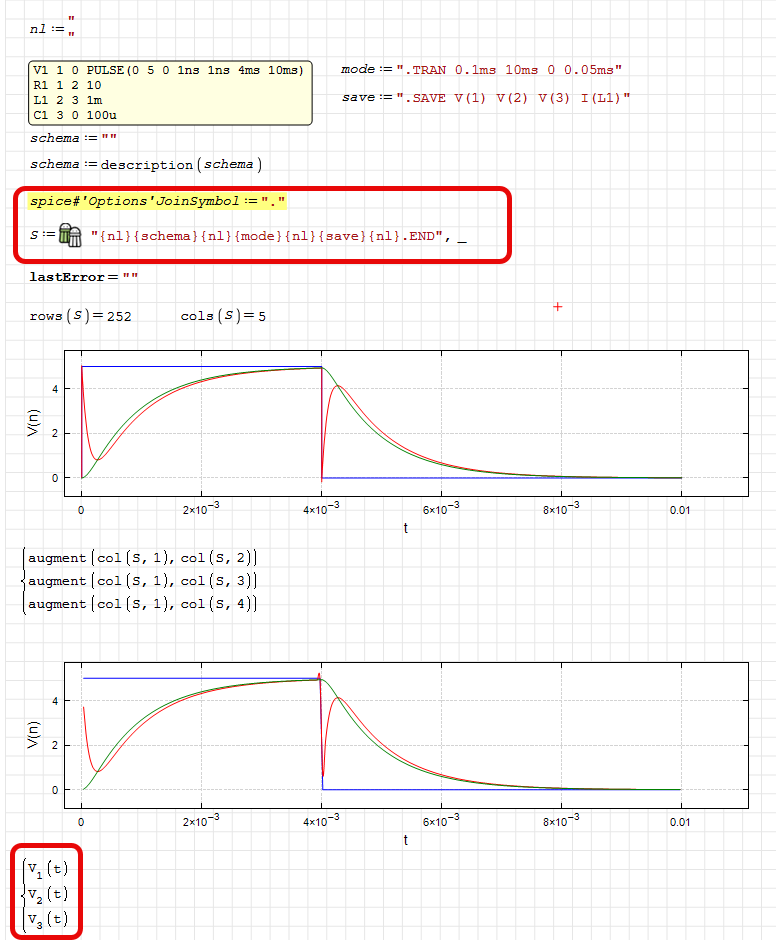Click the empty underscore placeholder after .END
The image size is (776, 940).
point(462,237)
